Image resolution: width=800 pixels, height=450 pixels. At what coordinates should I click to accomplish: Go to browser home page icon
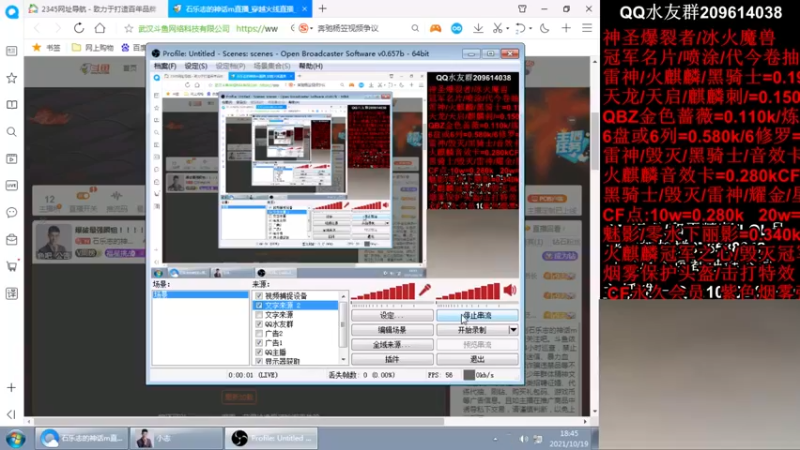100,28
